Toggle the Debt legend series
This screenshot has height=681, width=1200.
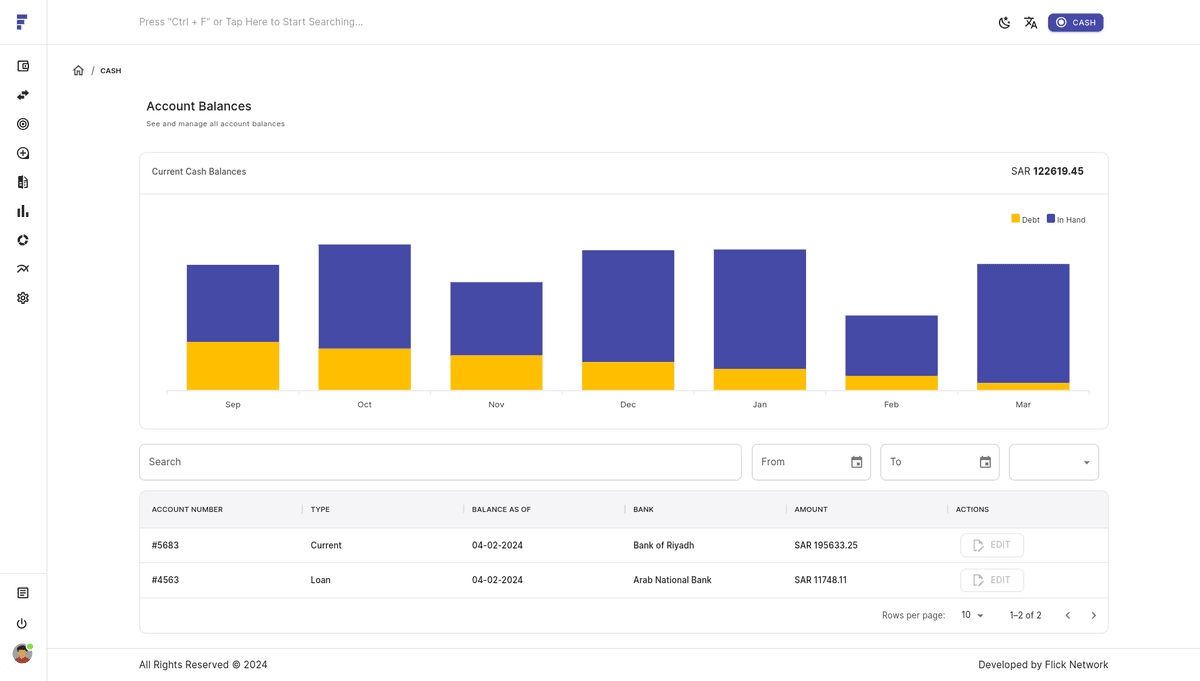pyautogui.click(x=1025, y=219)
